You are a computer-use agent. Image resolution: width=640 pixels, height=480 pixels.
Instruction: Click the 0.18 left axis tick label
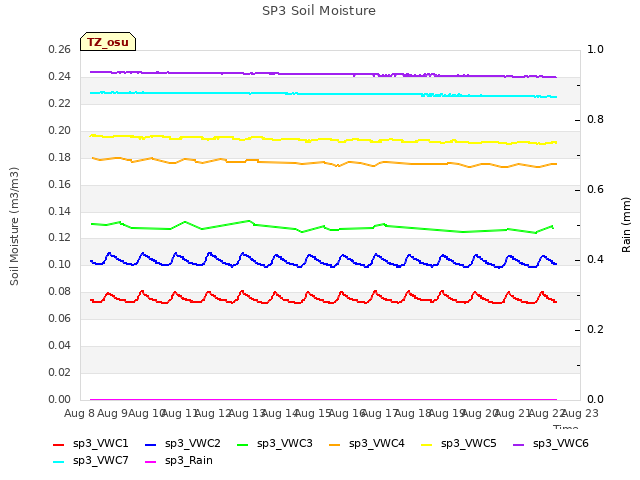(59, 157)
